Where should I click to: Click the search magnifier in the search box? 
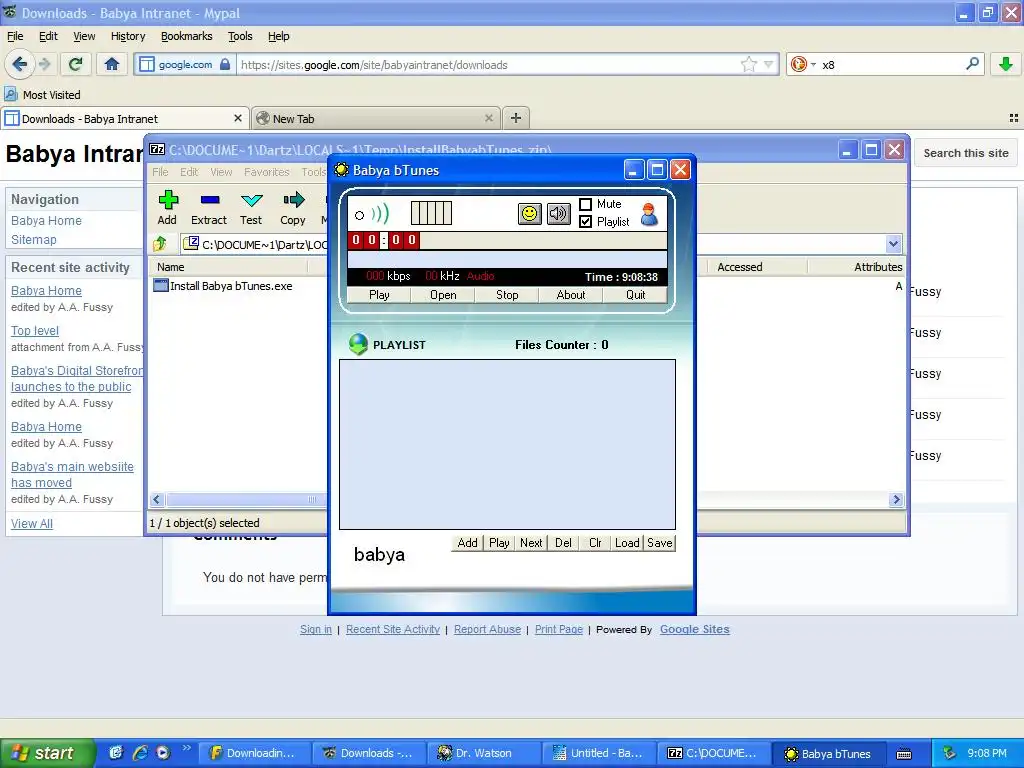tap(972, 64)
